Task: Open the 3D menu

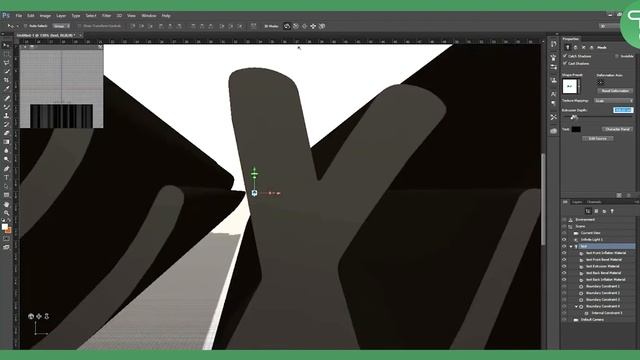Action: 119,16
